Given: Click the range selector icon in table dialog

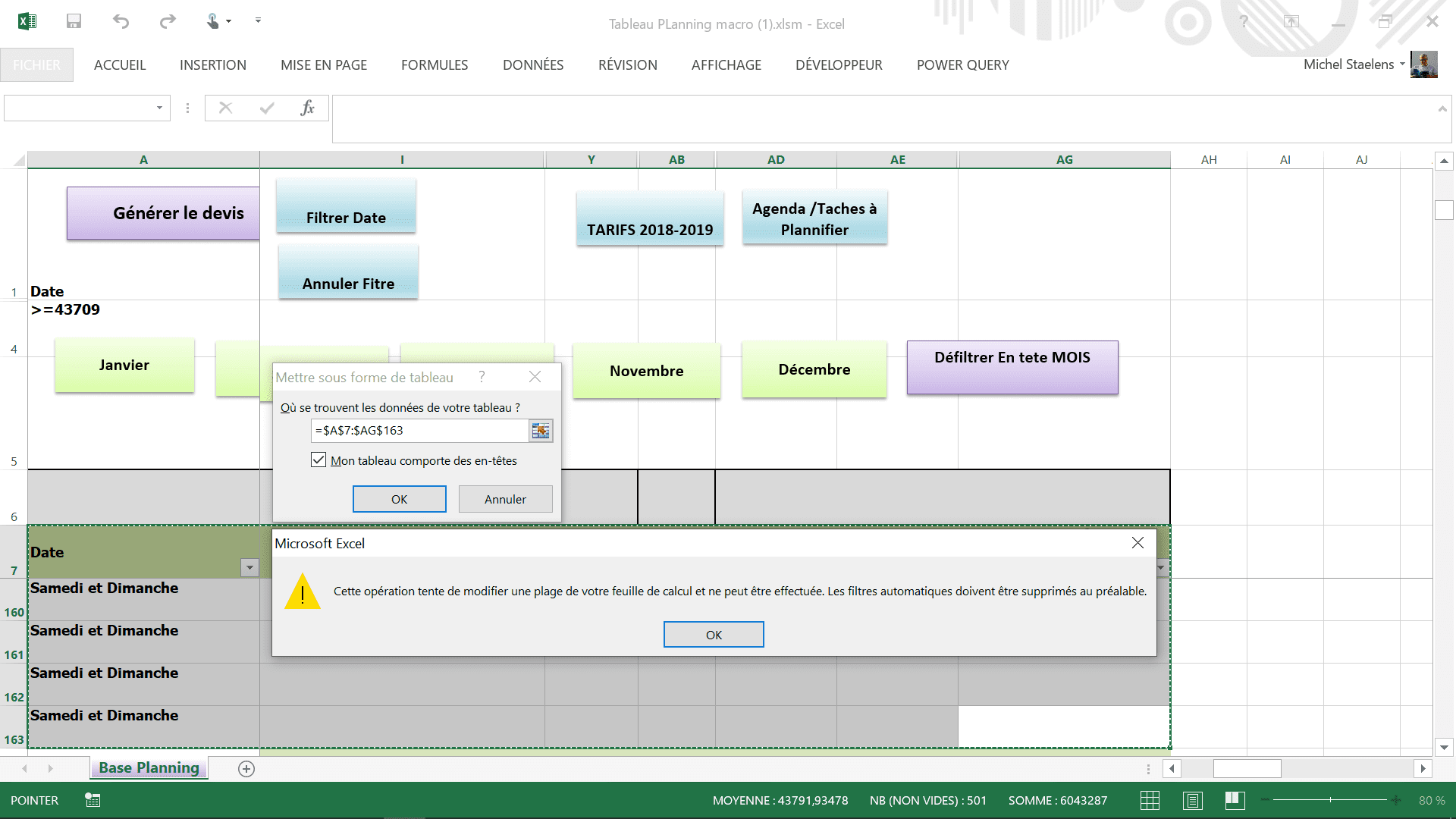Looking at the screenshot, I should click(541, 431).
